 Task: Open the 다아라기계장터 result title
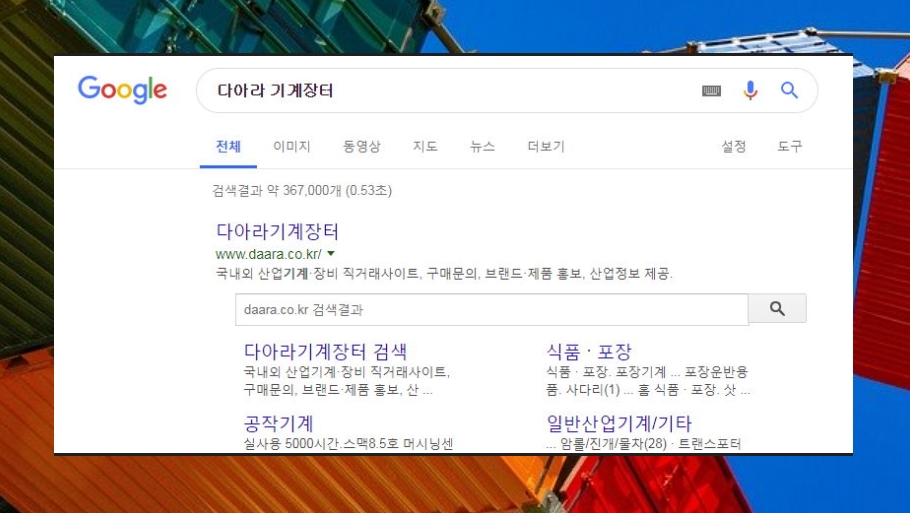tap(277, 232)
